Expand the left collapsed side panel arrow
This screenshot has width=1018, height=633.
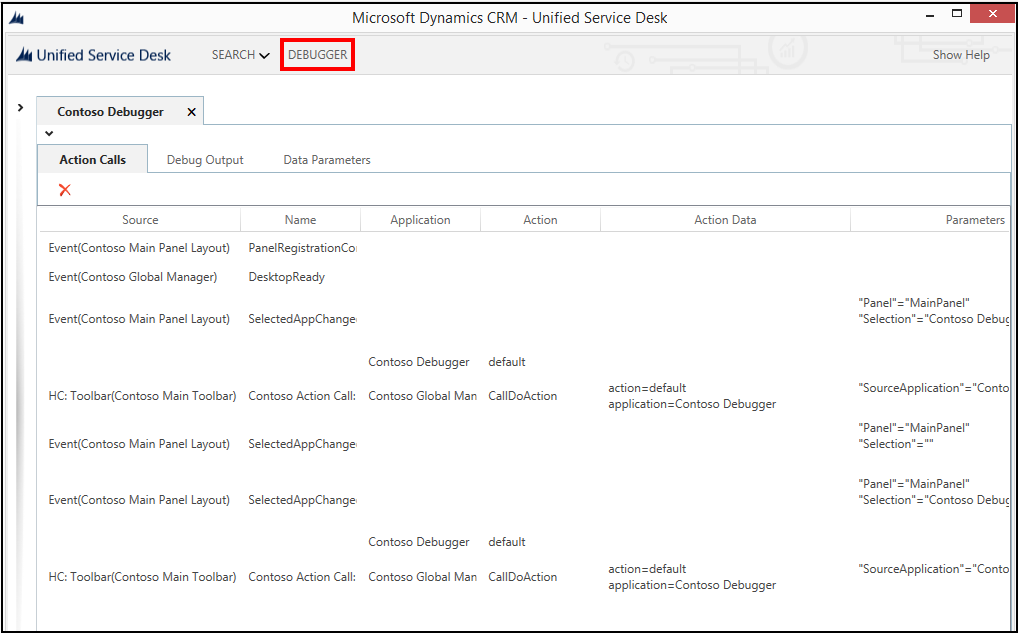point(20,105)
